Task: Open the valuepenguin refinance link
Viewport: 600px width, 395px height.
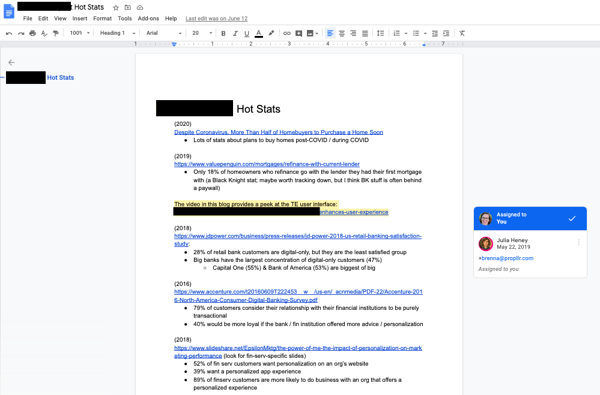Action: tap(267, 164)
